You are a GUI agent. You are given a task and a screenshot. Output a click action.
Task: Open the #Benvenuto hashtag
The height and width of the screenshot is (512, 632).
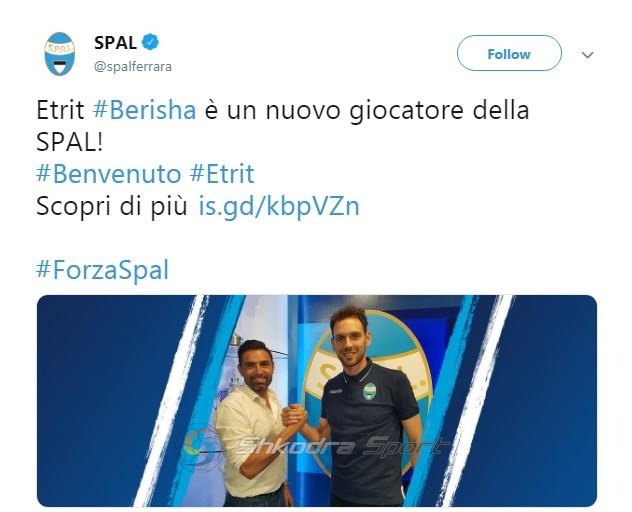pos(108,174)
